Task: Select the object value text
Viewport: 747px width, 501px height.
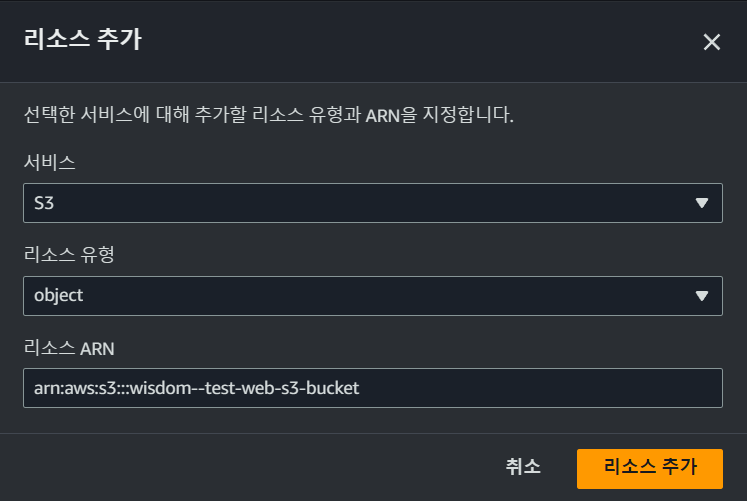Action: [58, 296]
